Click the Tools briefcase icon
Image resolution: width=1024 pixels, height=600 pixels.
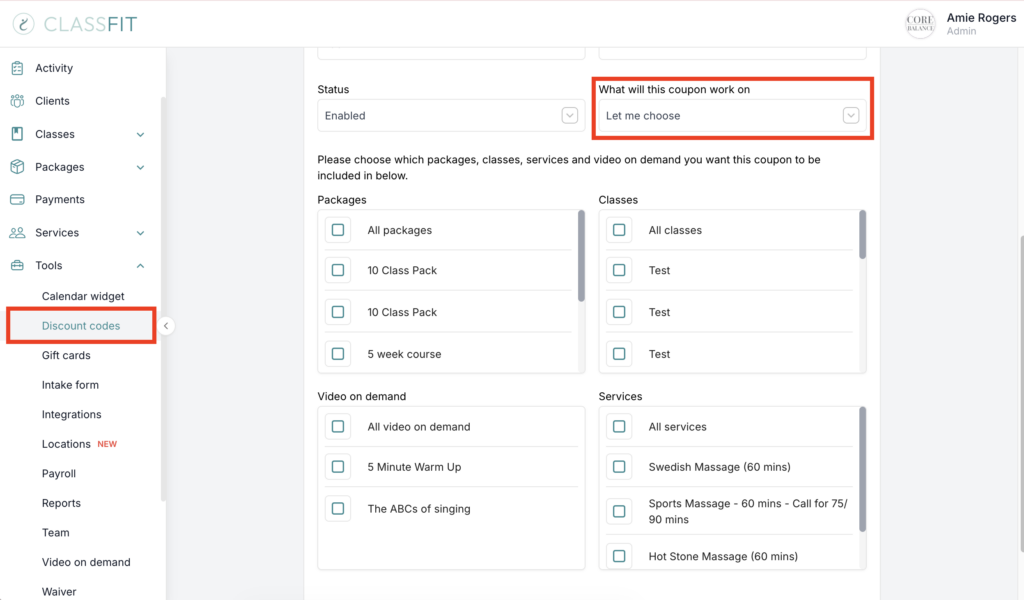(x=18, y=265)
